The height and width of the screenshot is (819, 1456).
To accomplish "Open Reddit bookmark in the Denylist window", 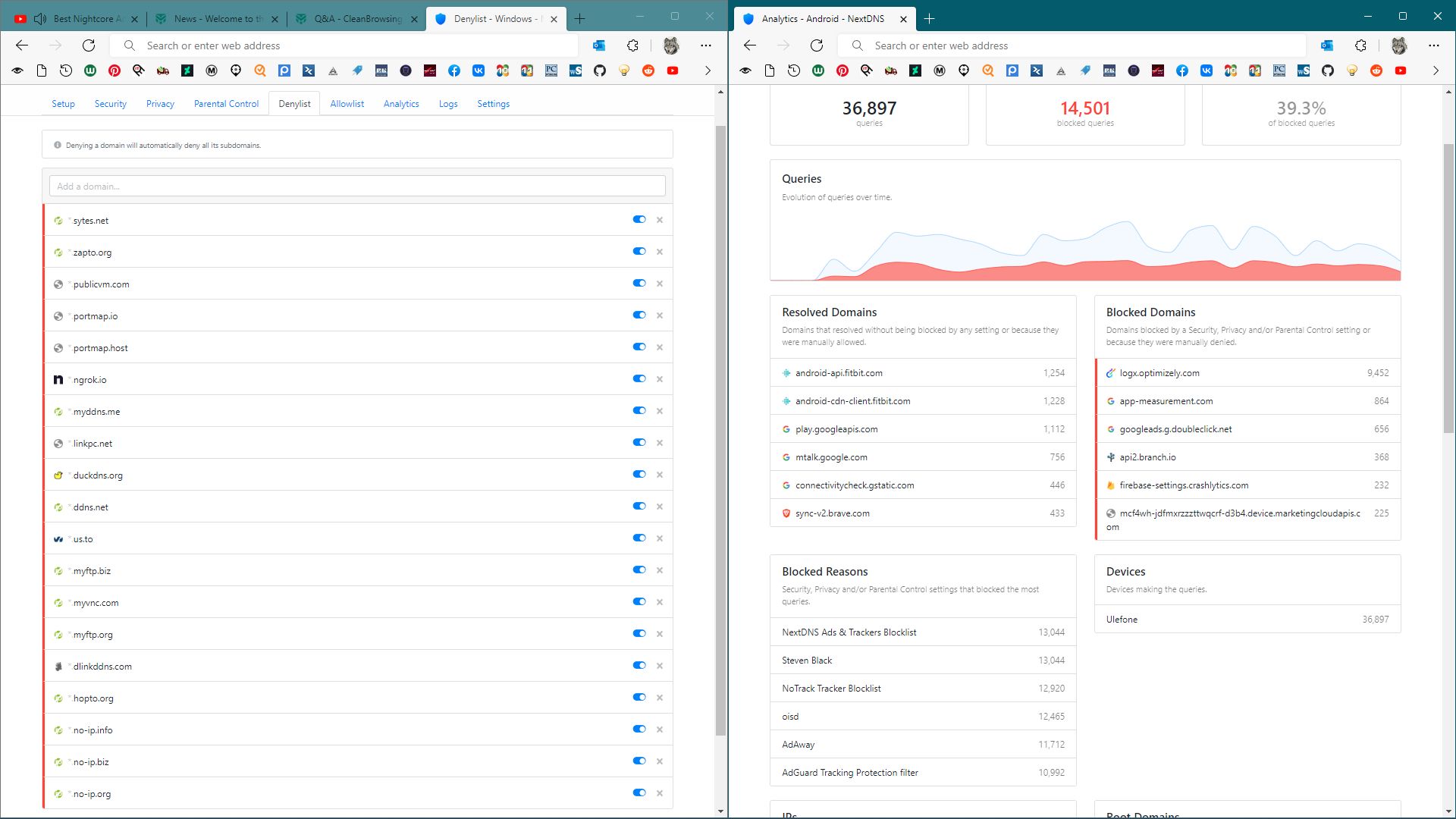I will click(x=648, y=71).
